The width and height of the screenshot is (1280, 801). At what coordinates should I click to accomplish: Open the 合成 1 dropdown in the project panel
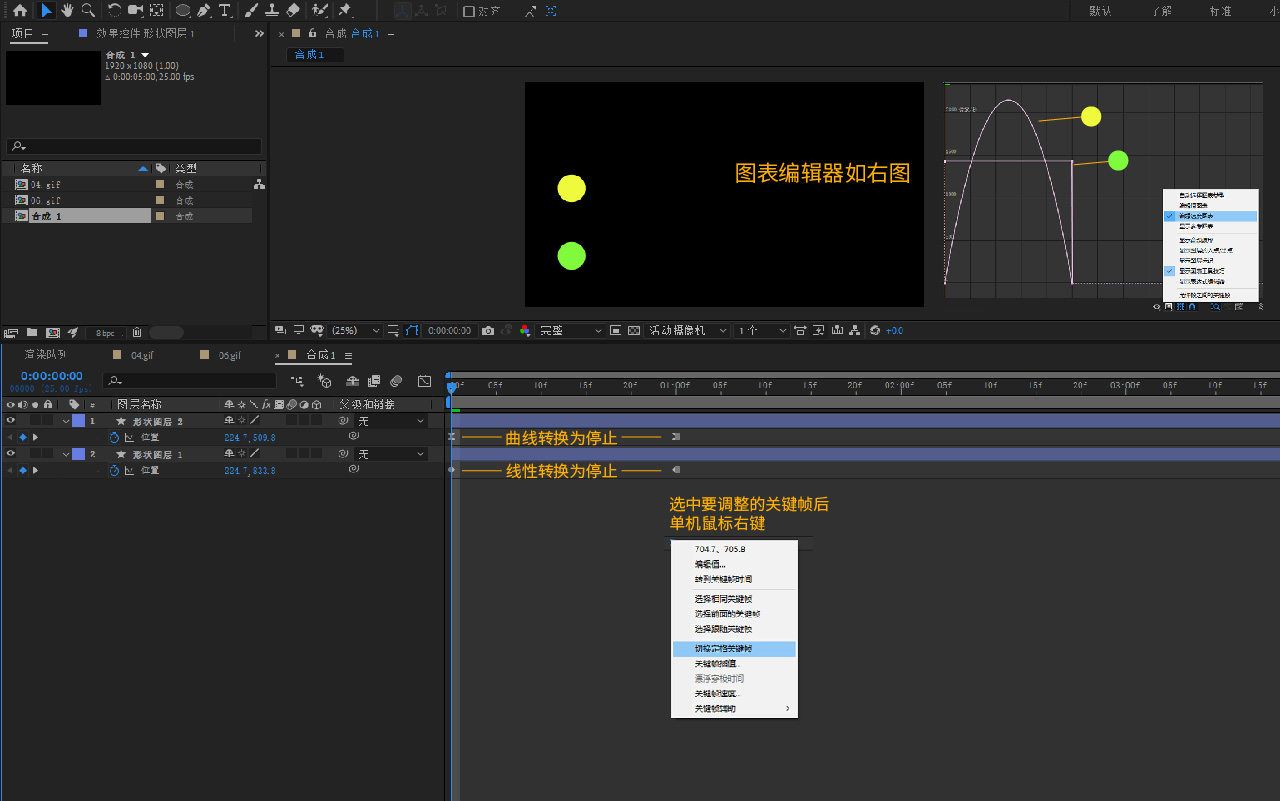click(145, 54)
